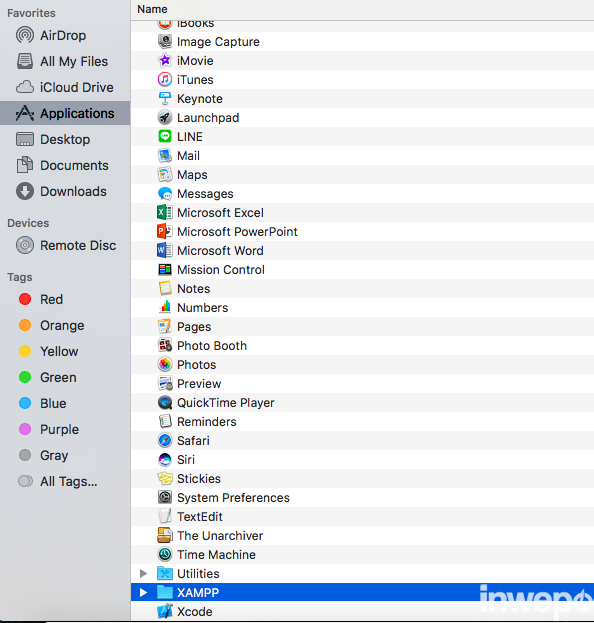The width and height of the screenshot is (594, 623).
Task: Click the Preview app icon
Action: (165, 383)
